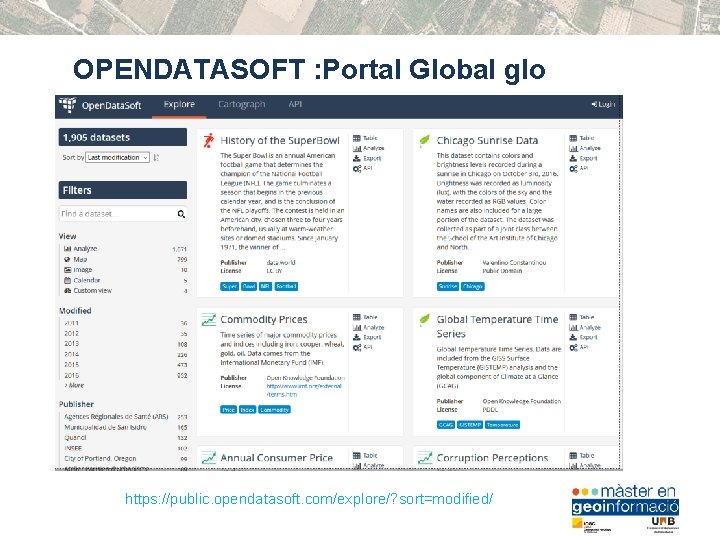This screenshot has width=720, height=540.
Task: Open the Sort by Last modification dropdown
Action: [x=118, y=158]
